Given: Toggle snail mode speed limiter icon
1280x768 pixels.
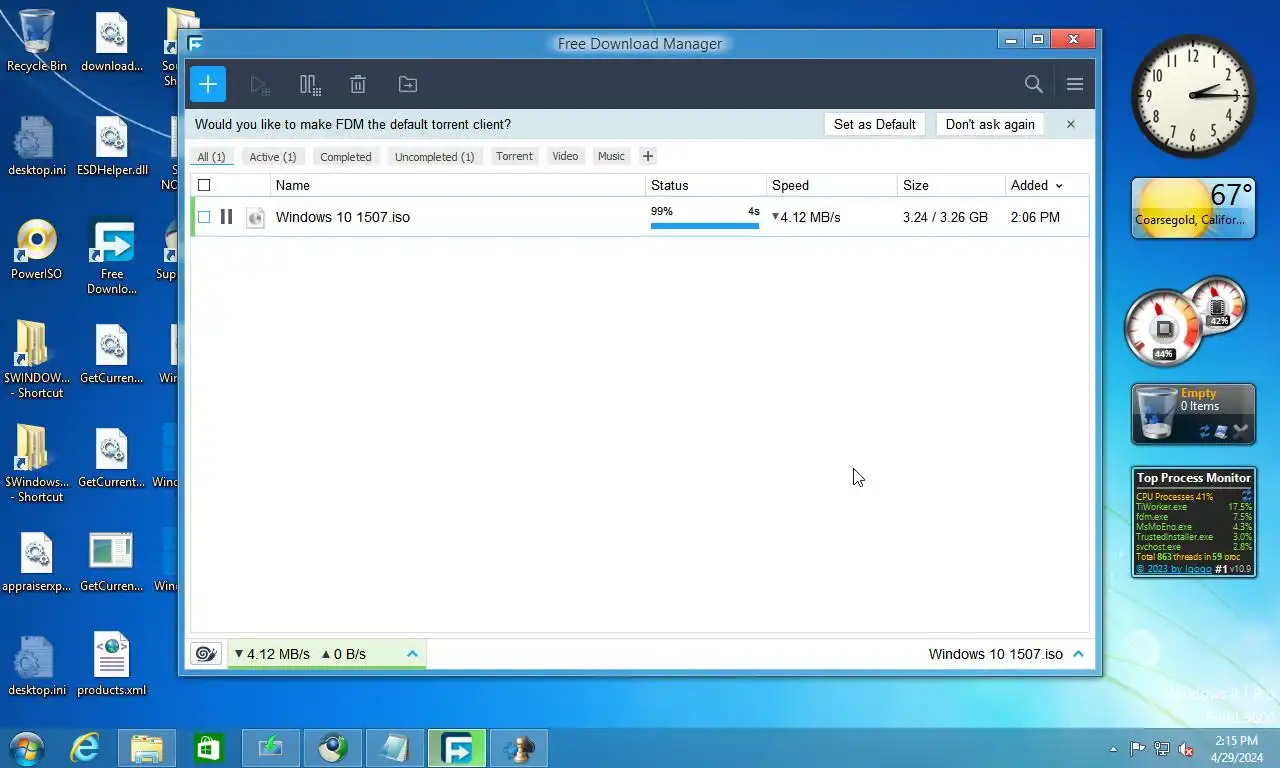Looking at the screenshot, I should coord(206,654).
